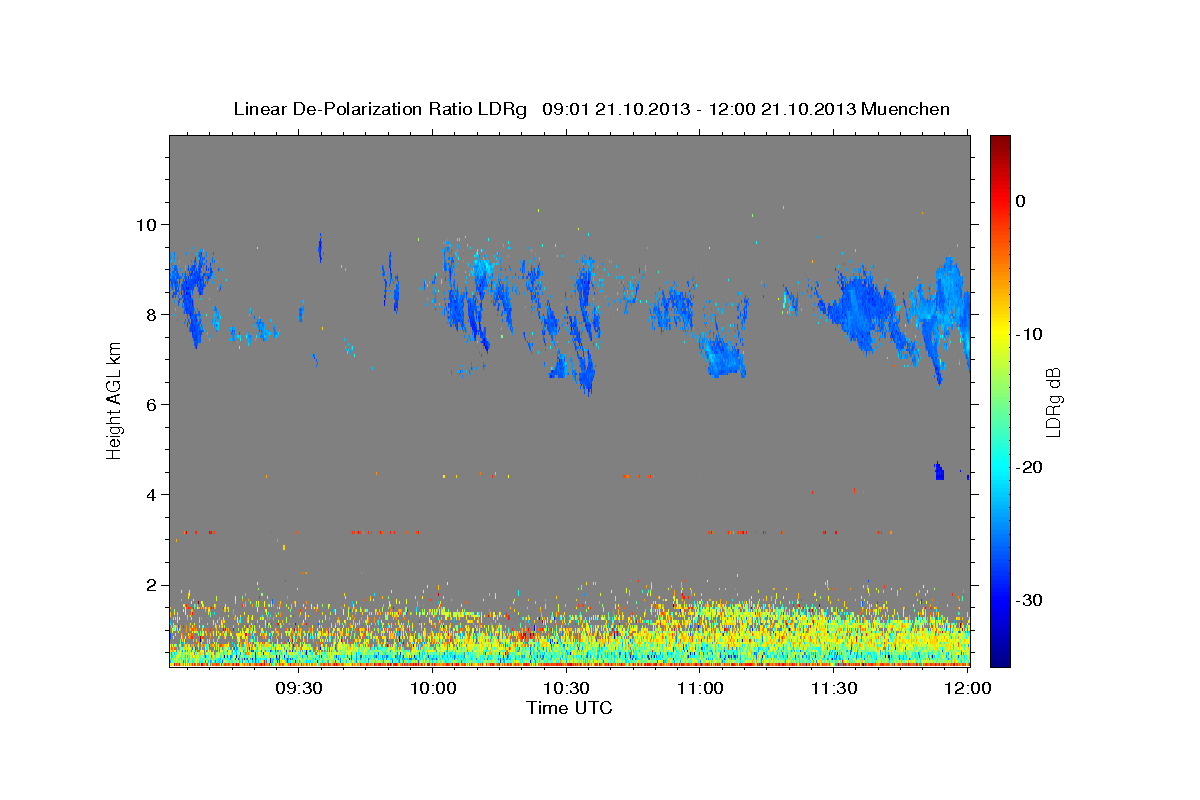Click the height axis label 6
The image size is (1200, 800).
[154, 404]
